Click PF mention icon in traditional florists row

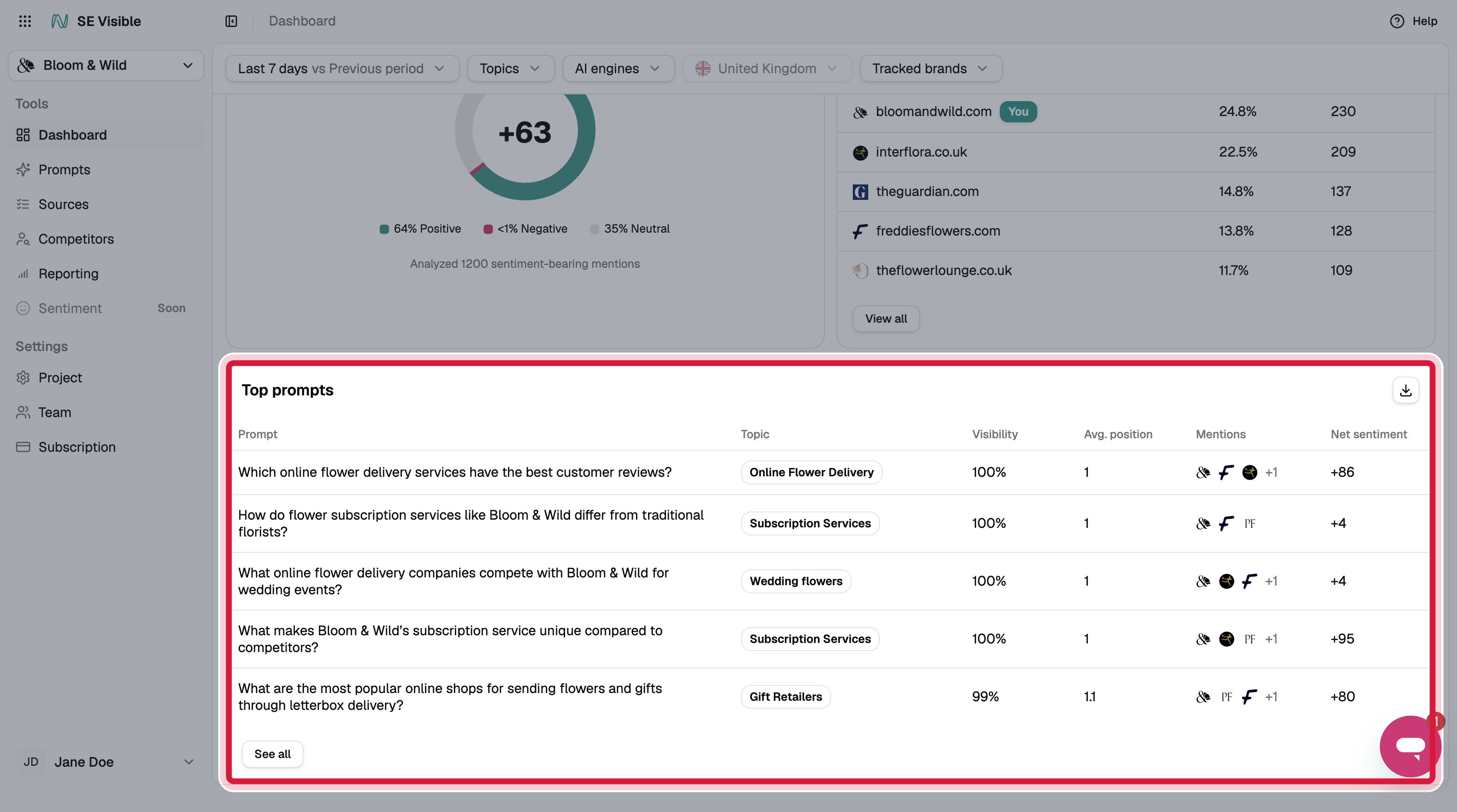coord(1249,524)
